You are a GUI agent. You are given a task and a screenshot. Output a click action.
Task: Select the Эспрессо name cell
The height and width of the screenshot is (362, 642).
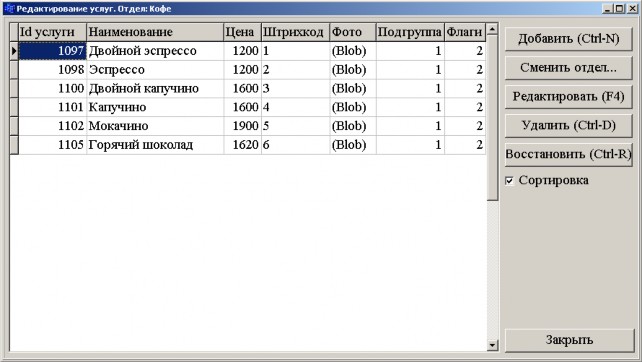155,70
